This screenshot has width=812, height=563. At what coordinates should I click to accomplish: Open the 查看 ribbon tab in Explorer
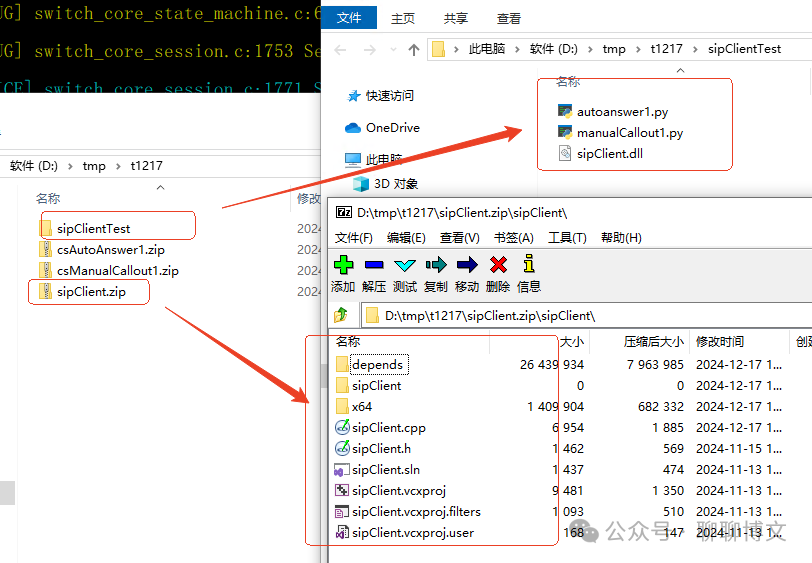[509, 19]
